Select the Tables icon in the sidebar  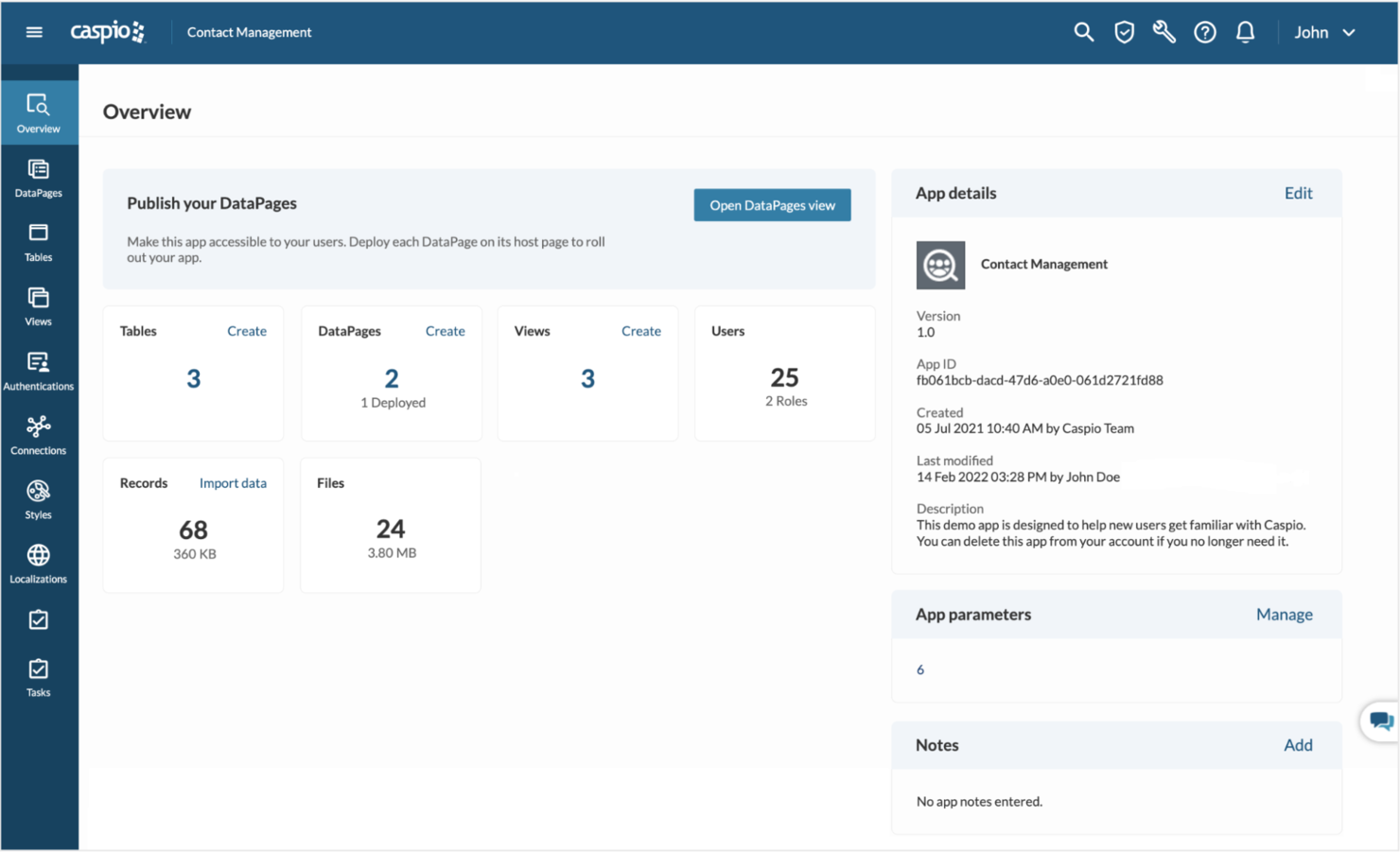coord(38,241)
